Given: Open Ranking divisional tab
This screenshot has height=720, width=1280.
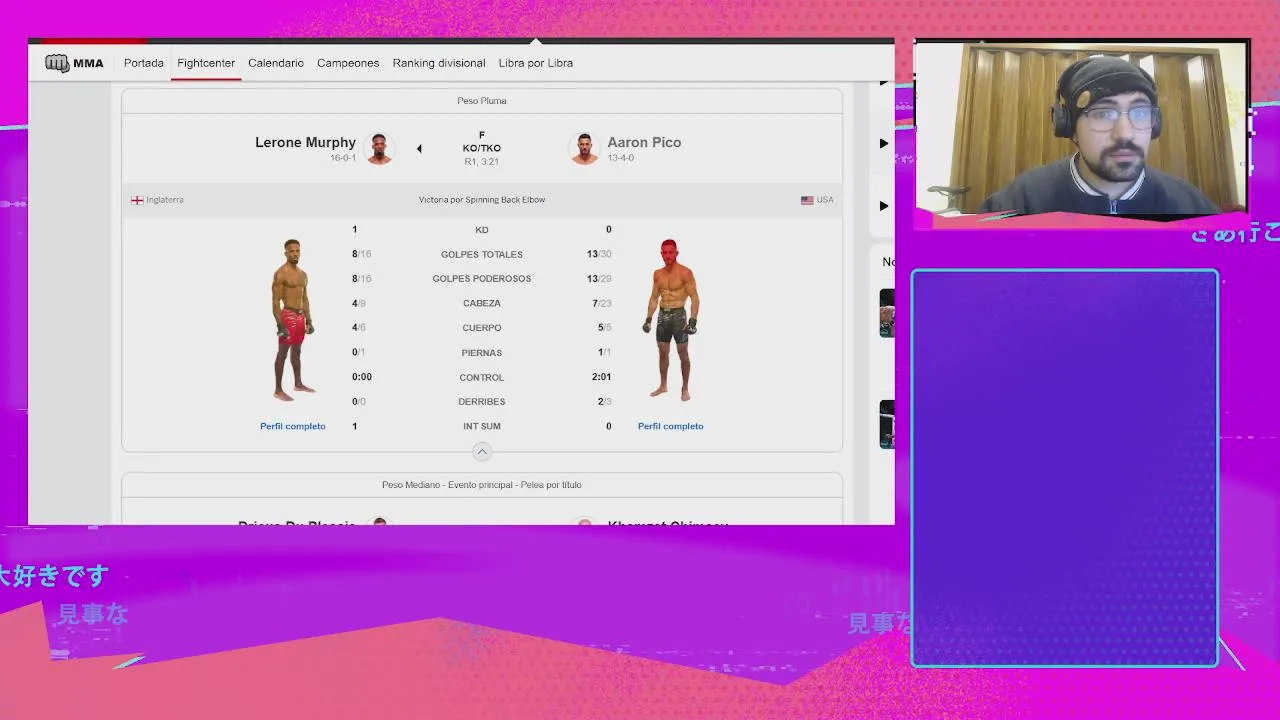Looking at the screenshot, I should tap(439, 63).
